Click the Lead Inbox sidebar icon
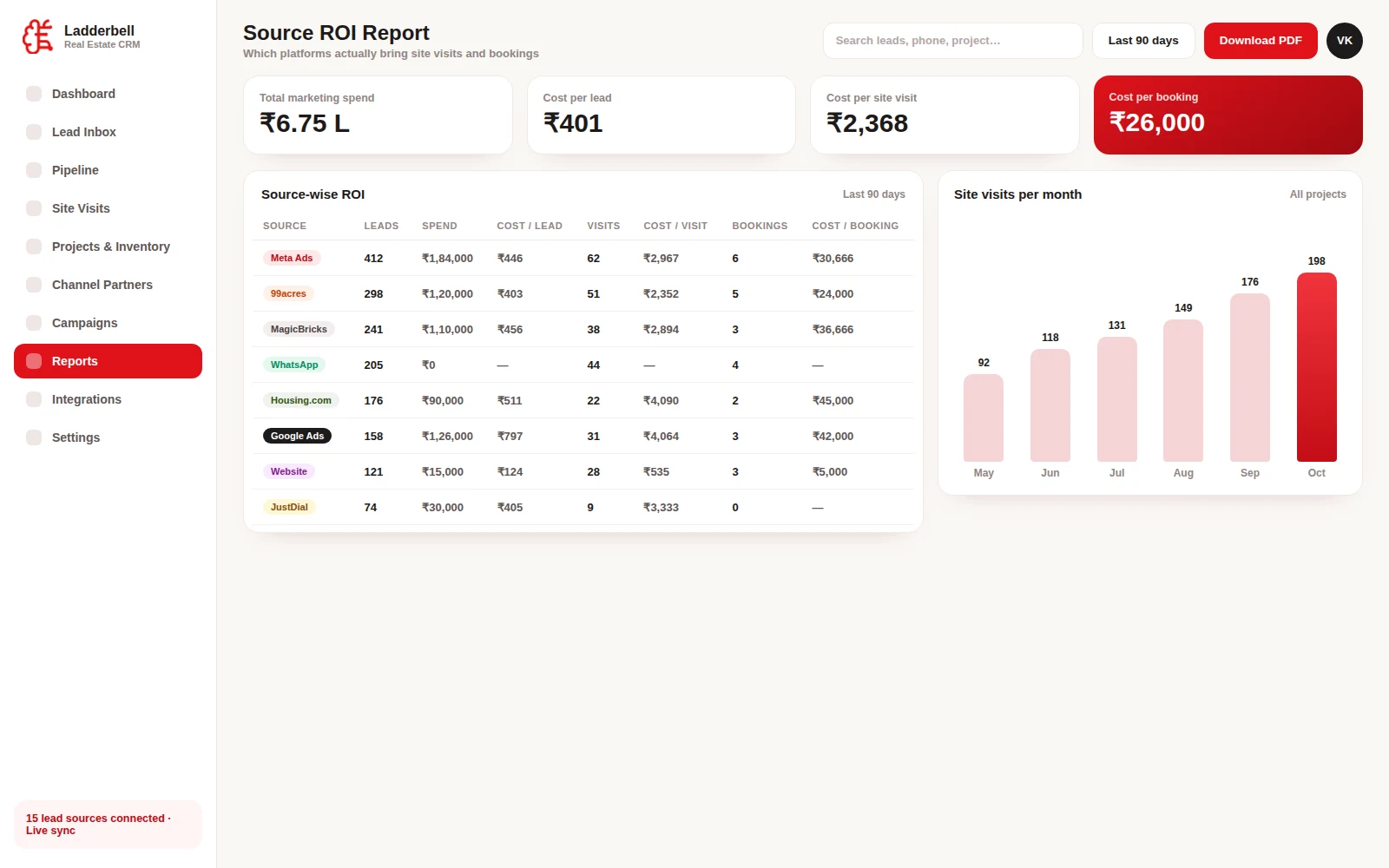 point(34,132)
